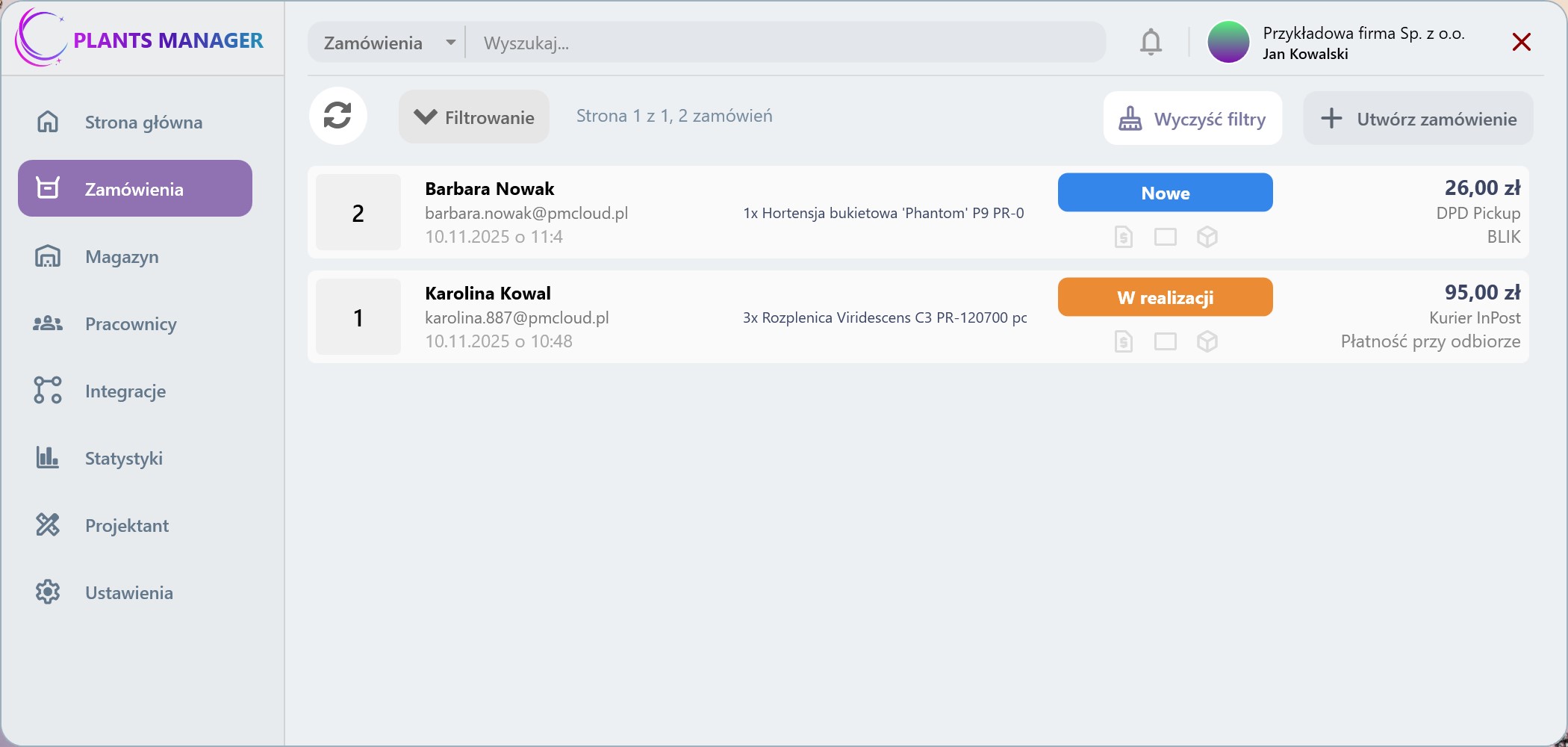Go to Magazyn in sidebar
This screenshot has width=1568, height=747.
click(x=122, y=256)
